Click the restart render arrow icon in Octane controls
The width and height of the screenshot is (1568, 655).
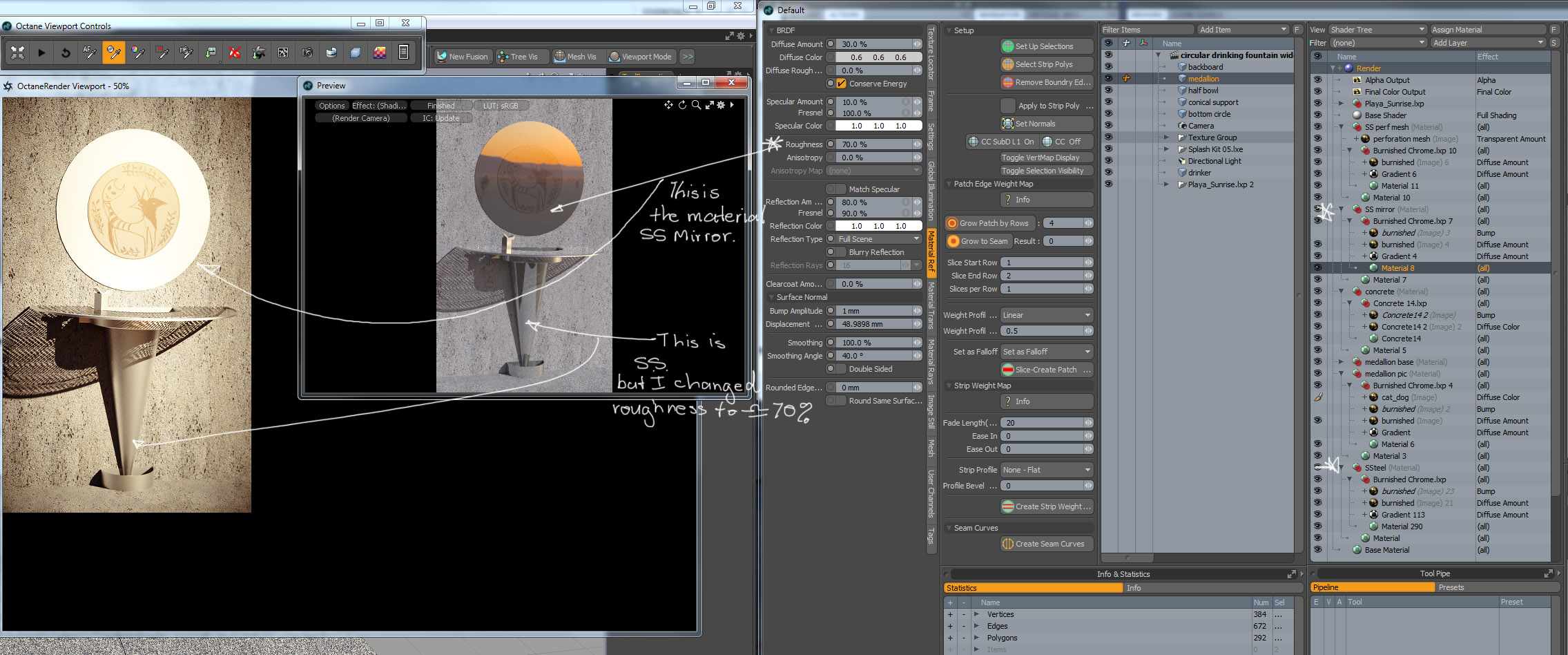click(66, 53)
